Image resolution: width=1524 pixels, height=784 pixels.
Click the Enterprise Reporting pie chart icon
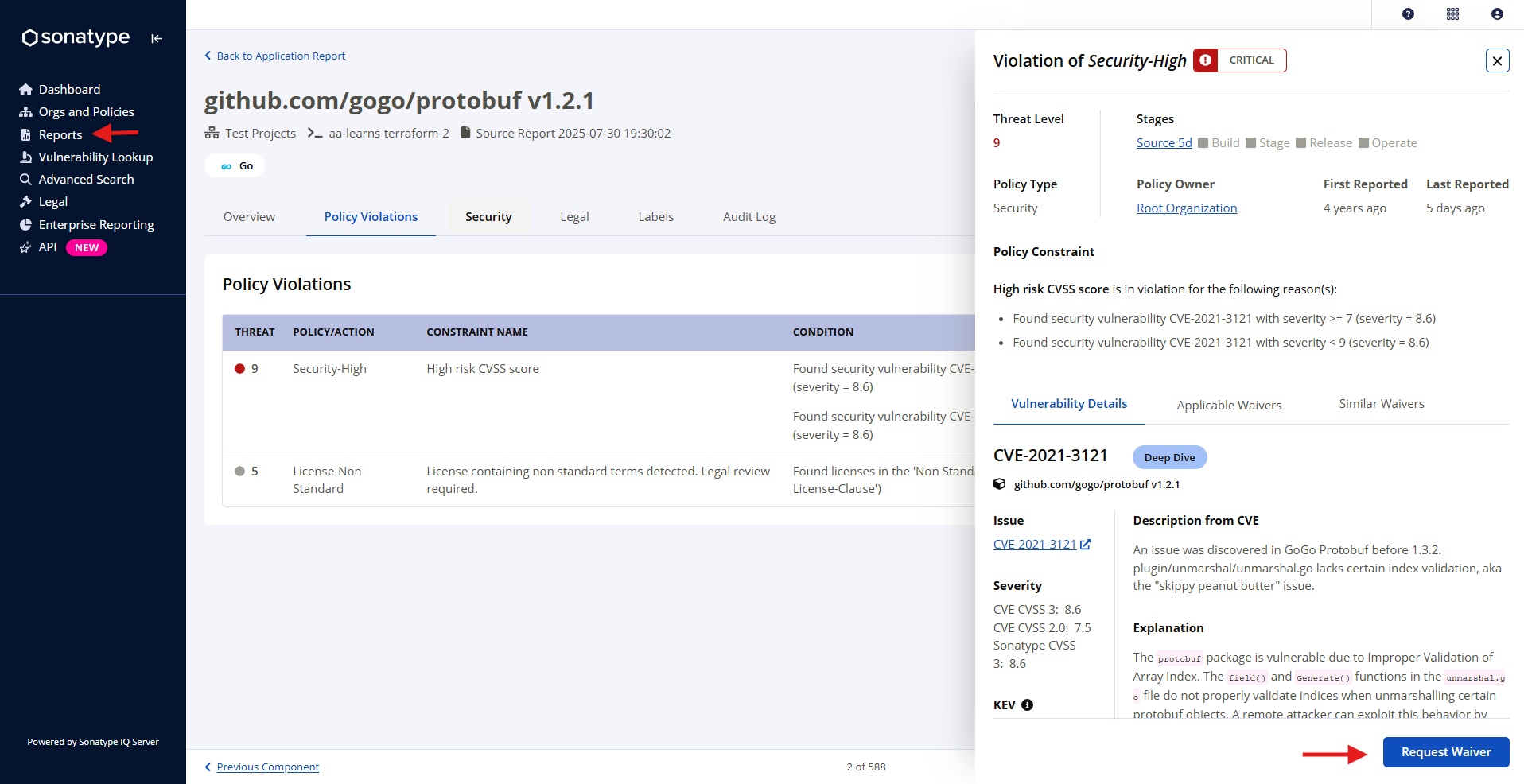coord(25,225)
